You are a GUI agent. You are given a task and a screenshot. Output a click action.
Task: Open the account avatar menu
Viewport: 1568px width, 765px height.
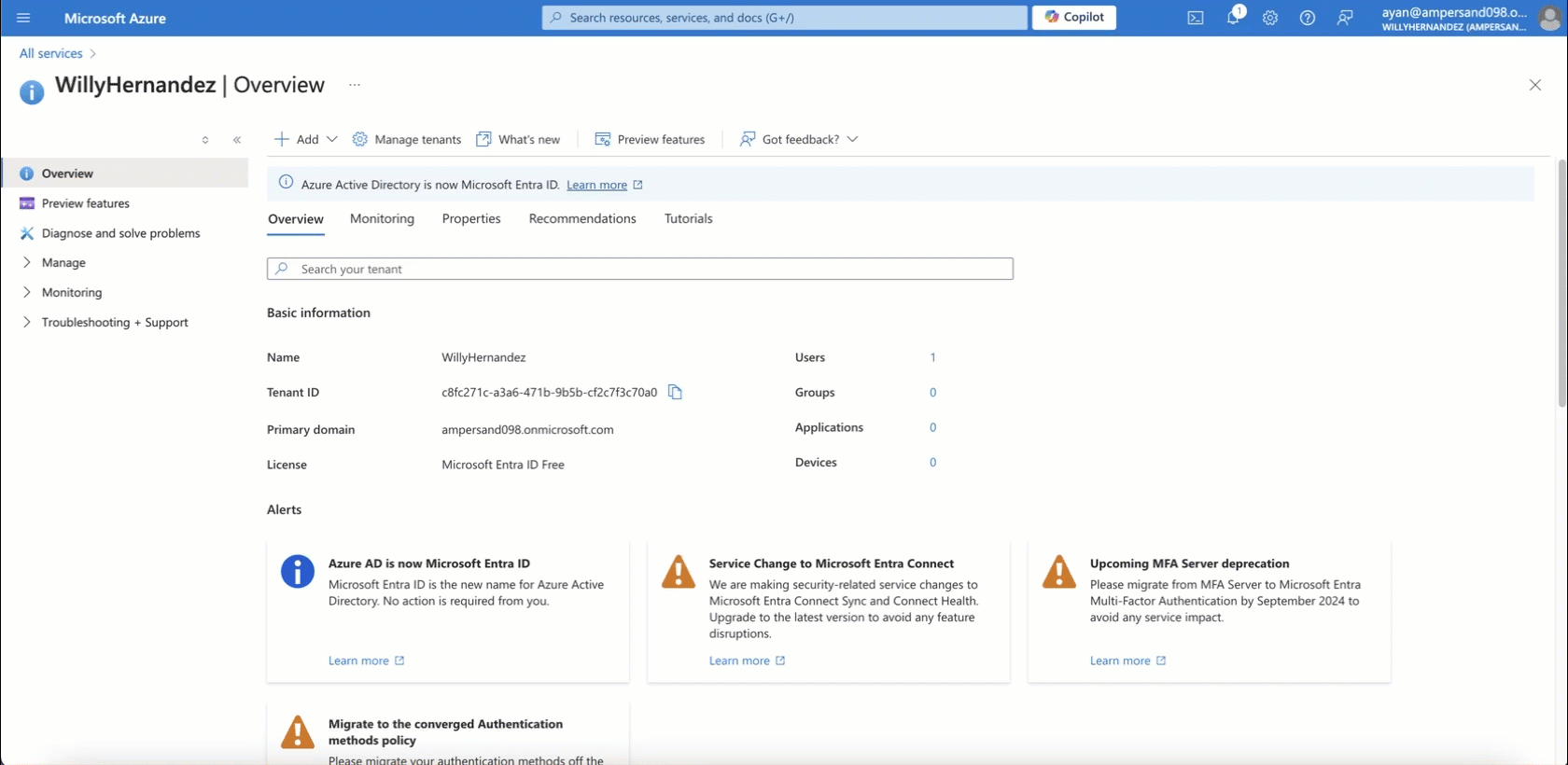coord(1549,18)
